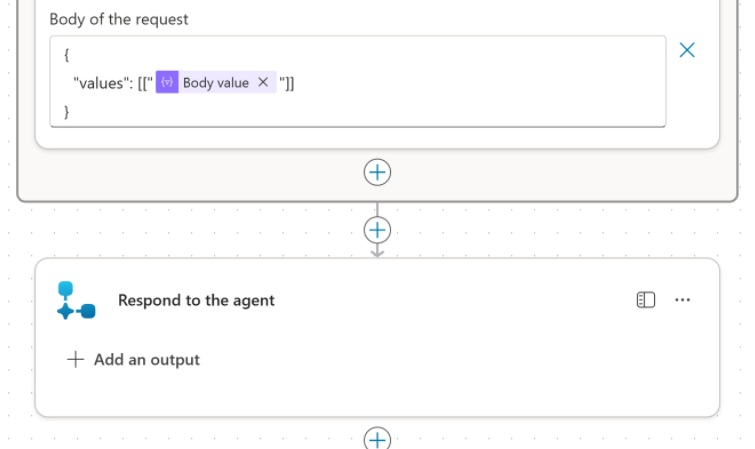Insert a step above Respond to the agent
This screenshot has height=449, width=755.
[x=377, y=230]
